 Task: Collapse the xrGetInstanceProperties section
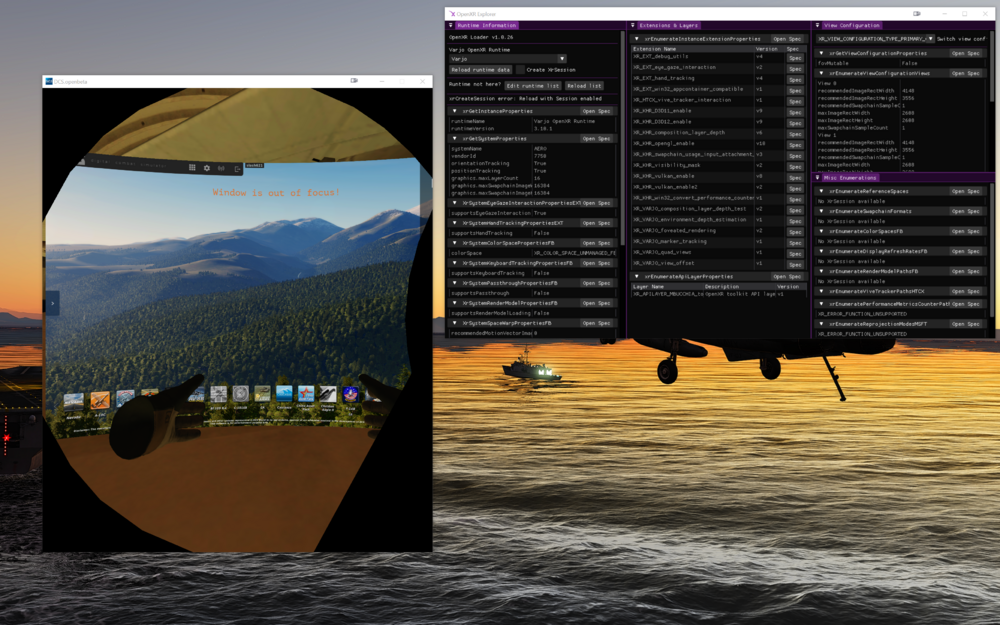coord(455,111)
